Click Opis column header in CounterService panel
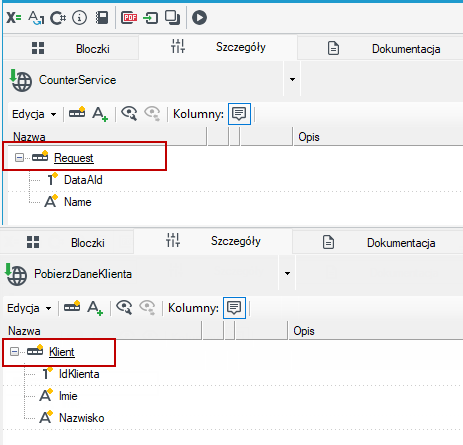463x445 pixels. 378,137
